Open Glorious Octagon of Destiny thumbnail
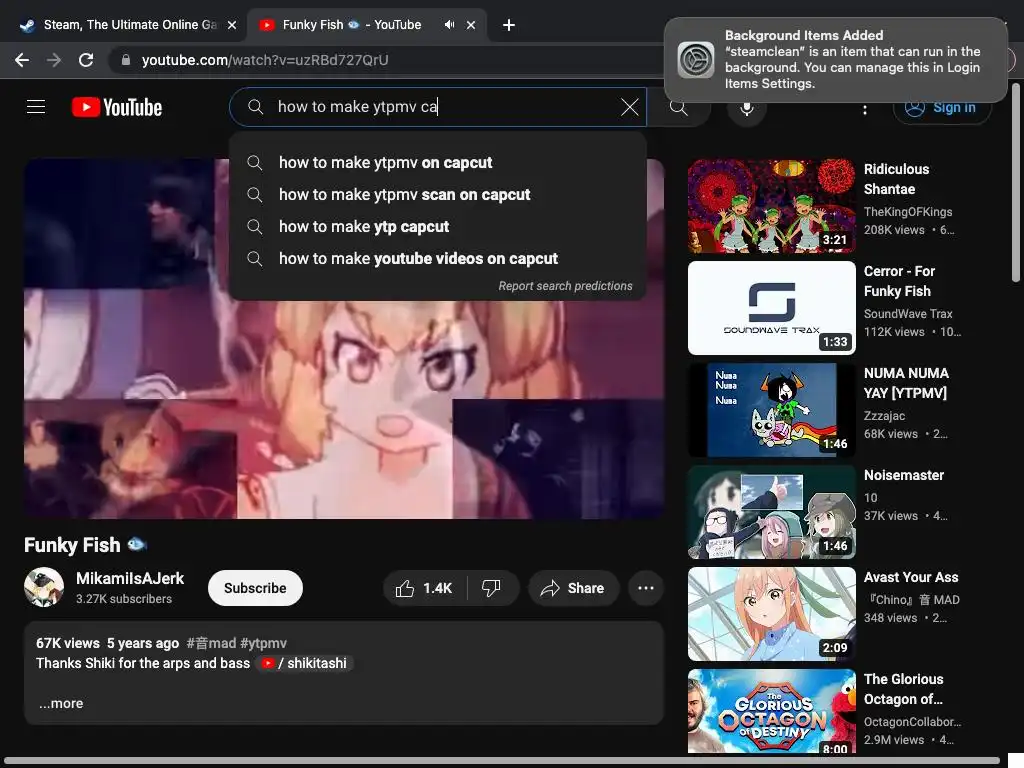Viewport: 1024px width, 768px height. pyautogui.click(x=771, y=711)
